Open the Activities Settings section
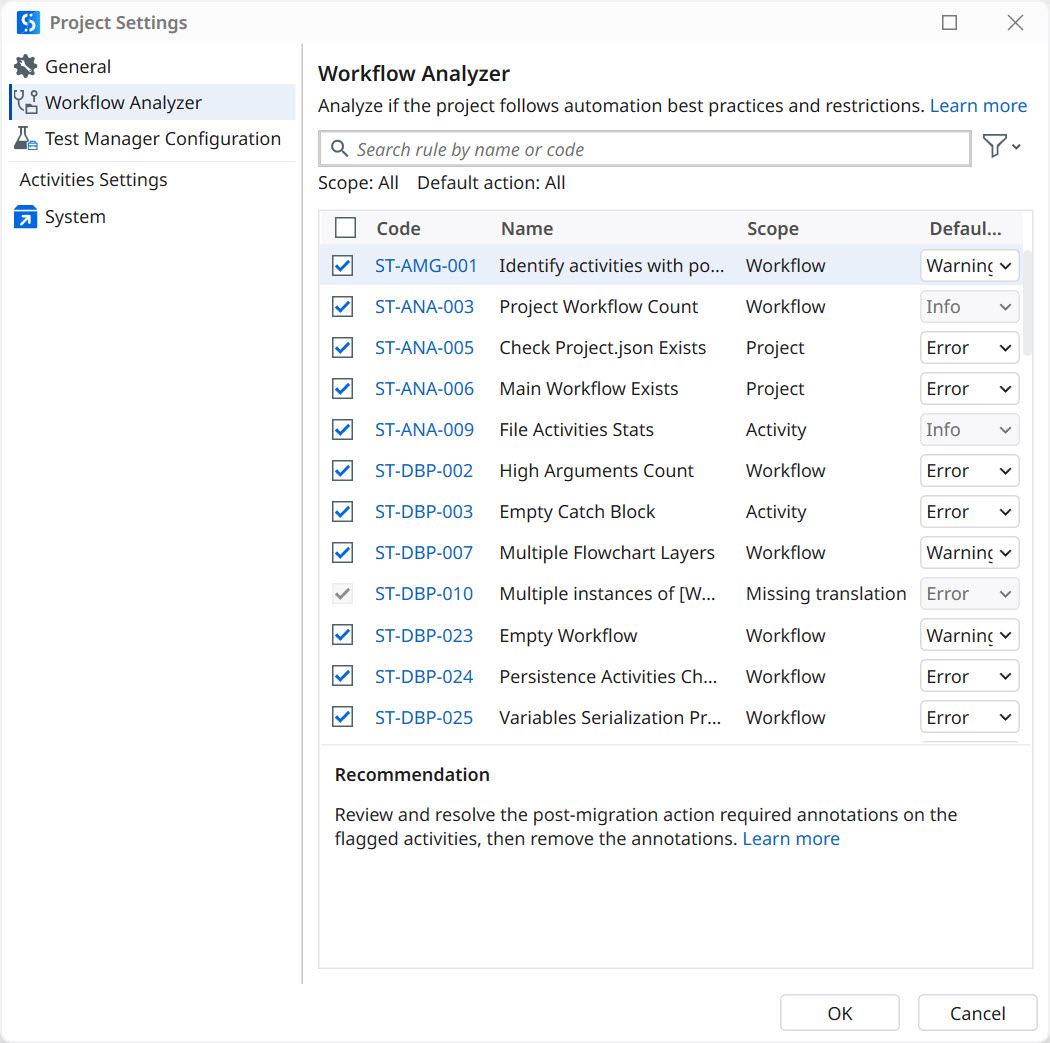 click(x=94, y=180)
